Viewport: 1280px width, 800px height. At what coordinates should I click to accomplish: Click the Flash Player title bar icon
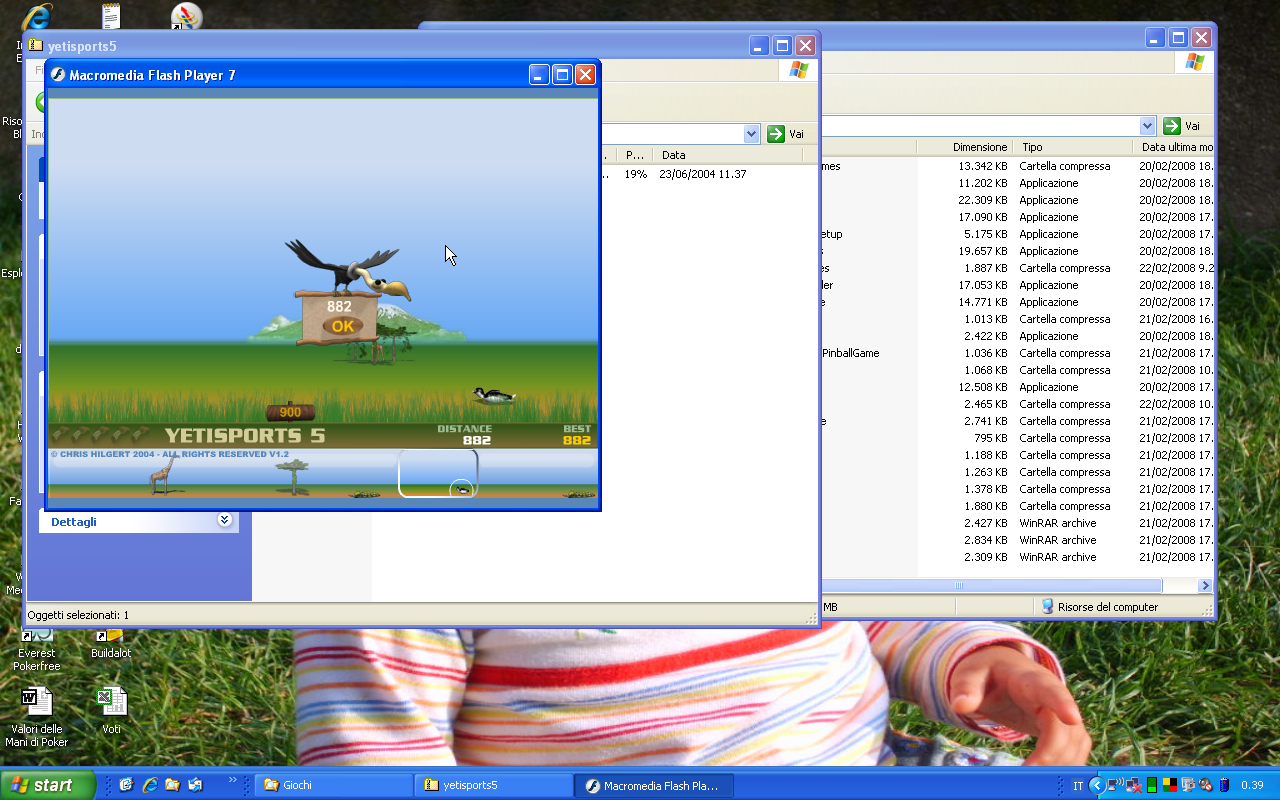(58, 75)
